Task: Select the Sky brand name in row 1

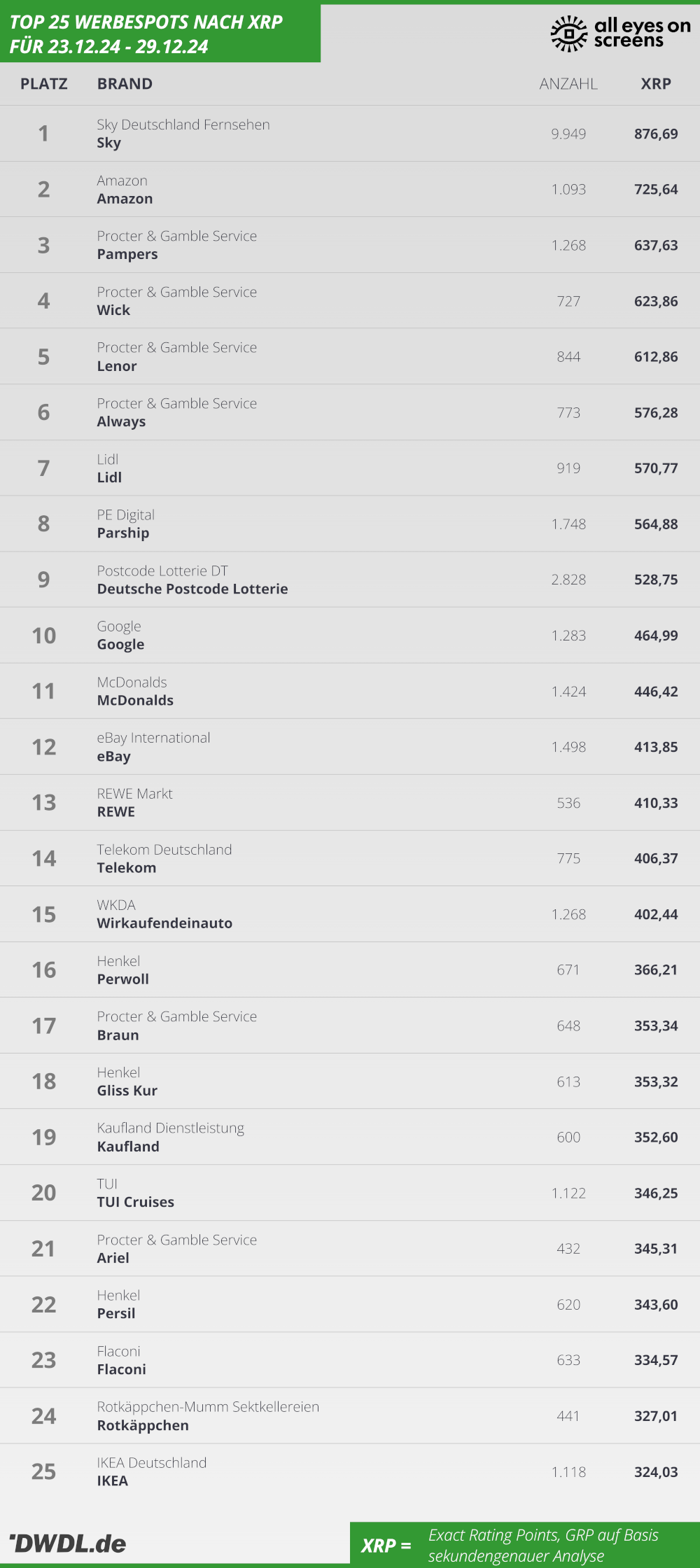Action: [x=109, y=143]
